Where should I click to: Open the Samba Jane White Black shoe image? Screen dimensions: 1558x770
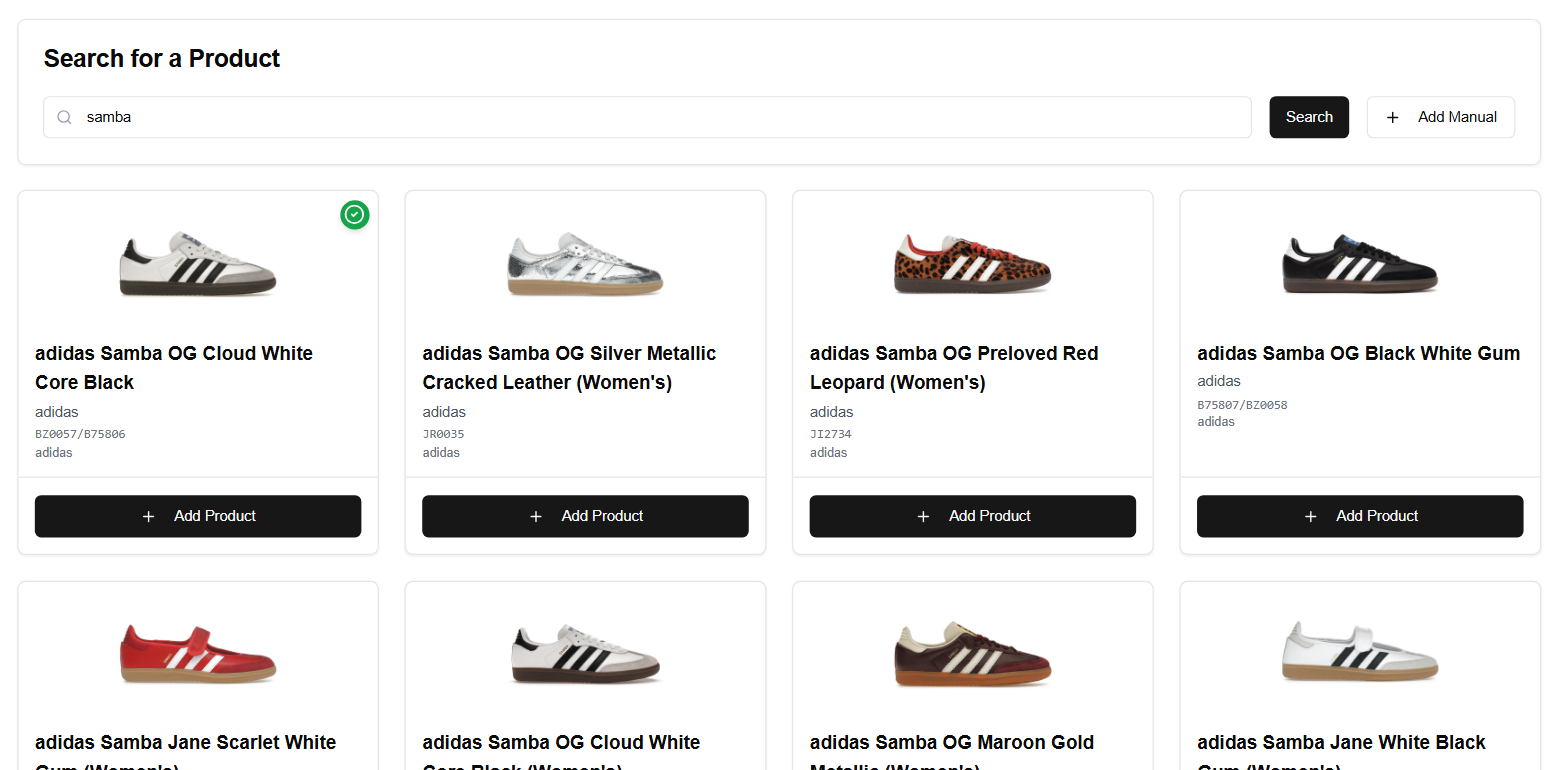pyautogui.click(x=1360, y=653)
